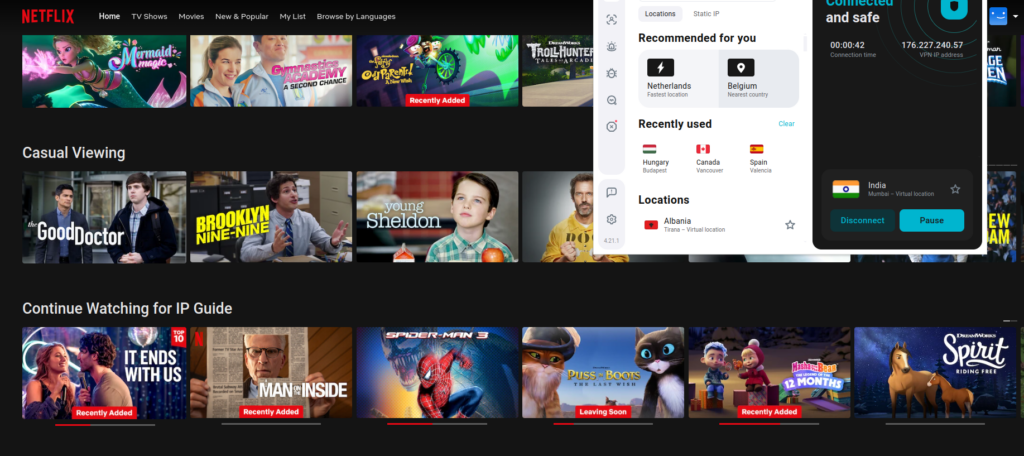Screen dimensions: 1024x456
Task: Open New & Popular section
Action: click(242, 16)
